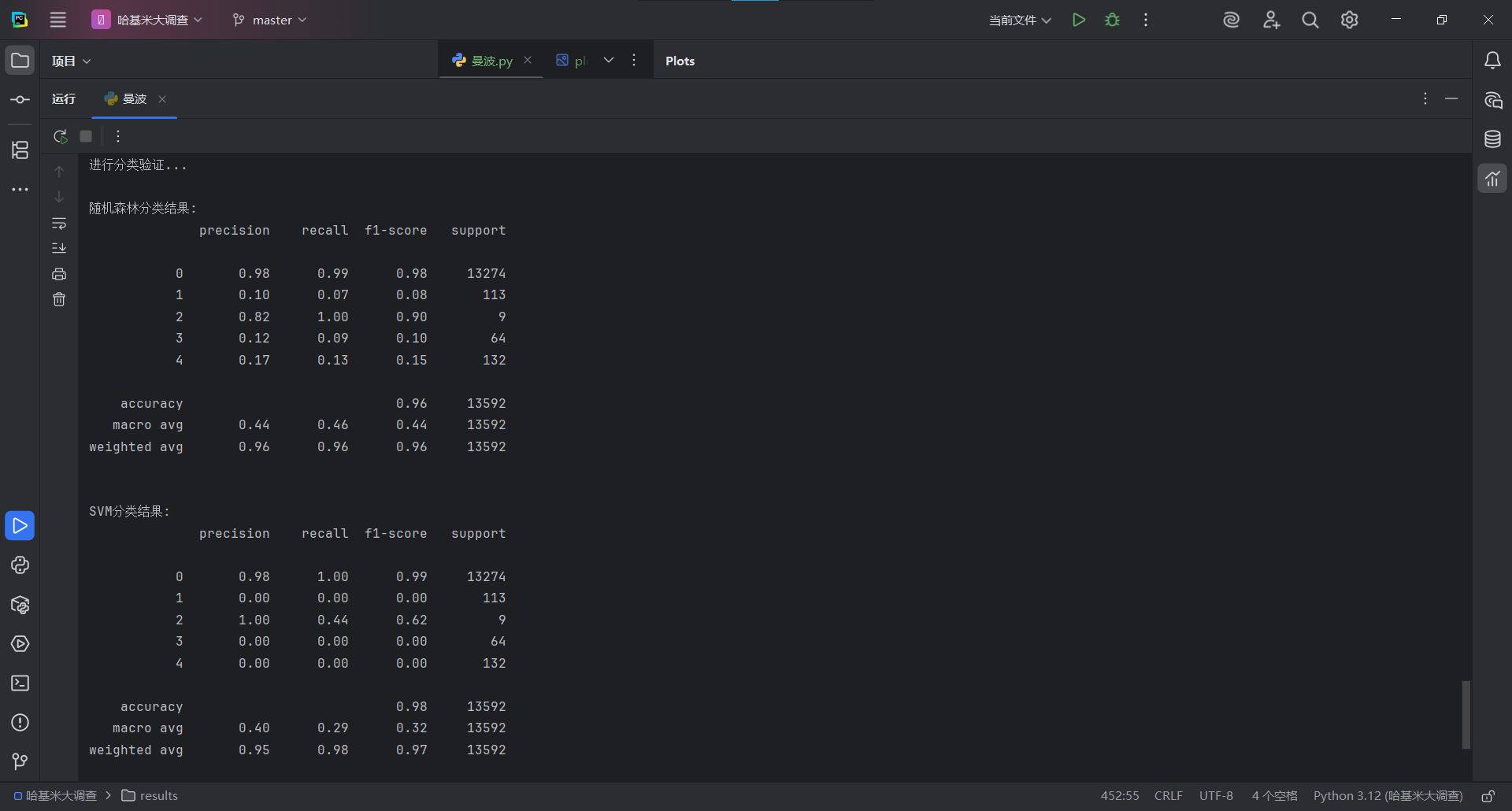
Task: Open the 当前文件 run configuration dropdown
Action: click(x=1020, y=20)
